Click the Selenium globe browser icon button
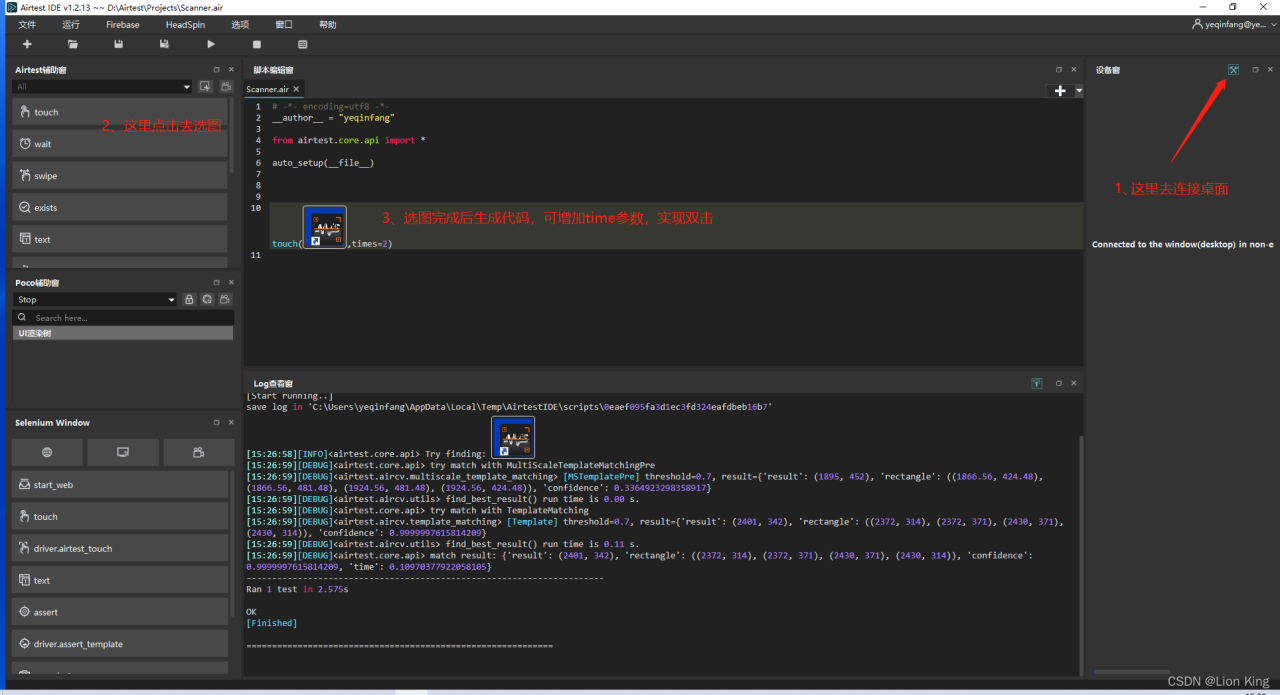1280x695 pixels. (47, 452)
